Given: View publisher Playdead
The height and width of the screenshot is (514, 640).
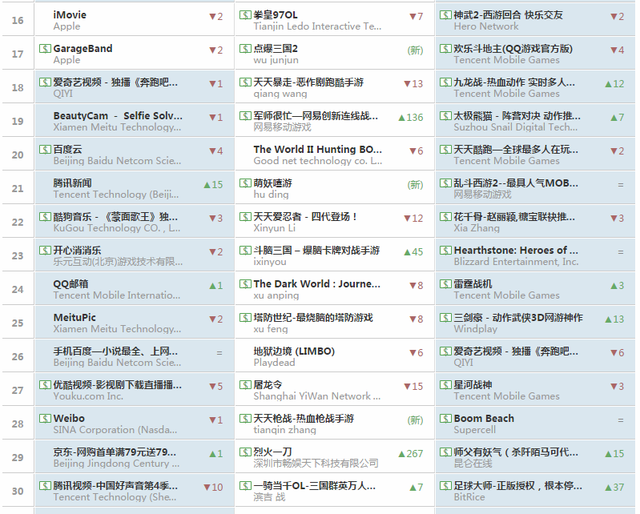Looking at the screenshot, I should pyautogui.click(x=274, y=363).
